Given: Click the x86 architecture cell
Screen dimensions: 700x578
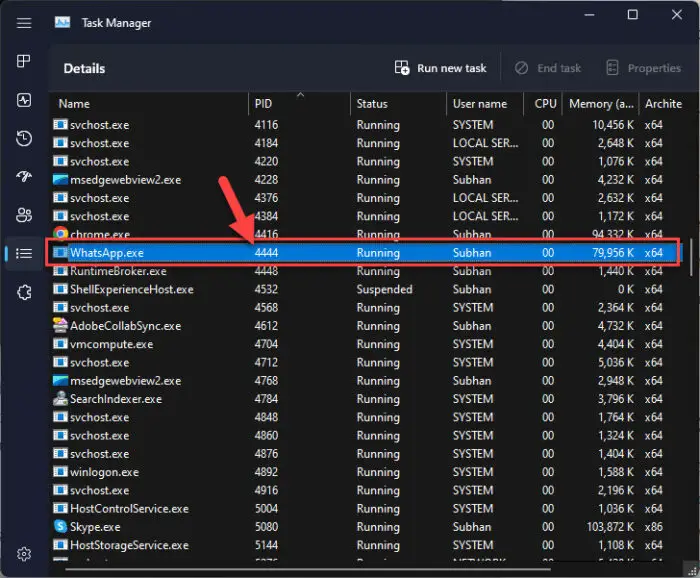Looking at the screenshot, I should point(653,527).
